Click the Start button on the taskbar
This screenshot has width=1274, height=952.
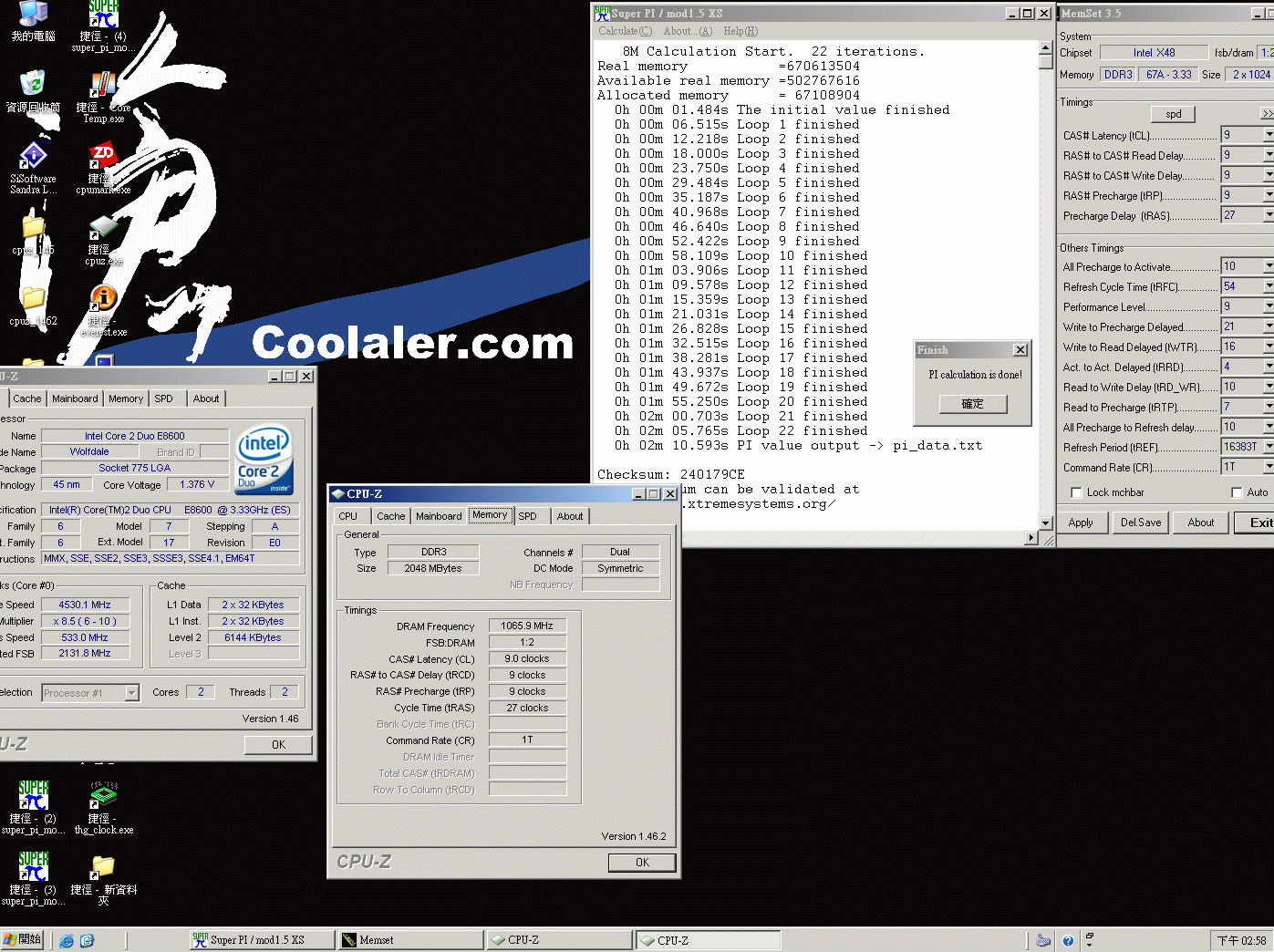tap(23, 940)
